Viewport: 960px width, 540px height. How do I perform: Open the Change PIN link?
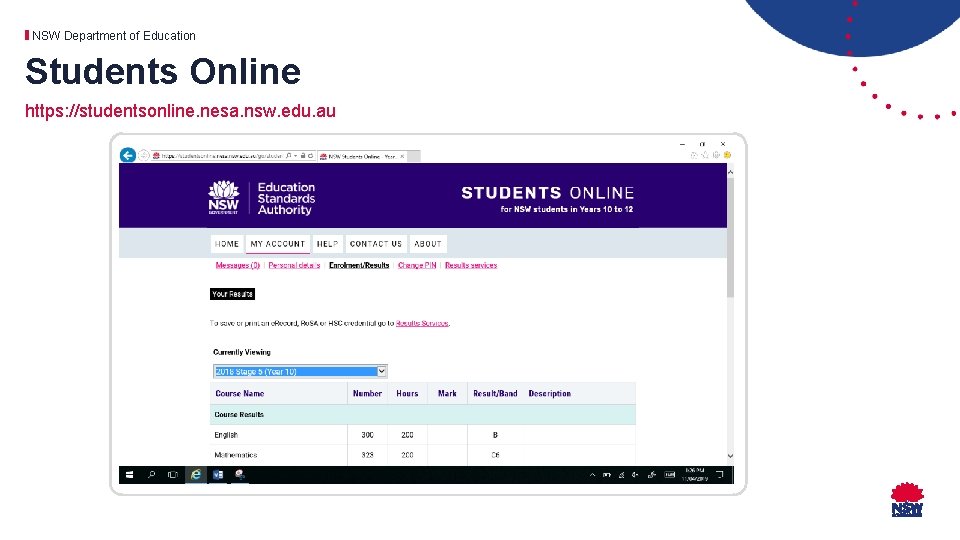tap(417, 265)
